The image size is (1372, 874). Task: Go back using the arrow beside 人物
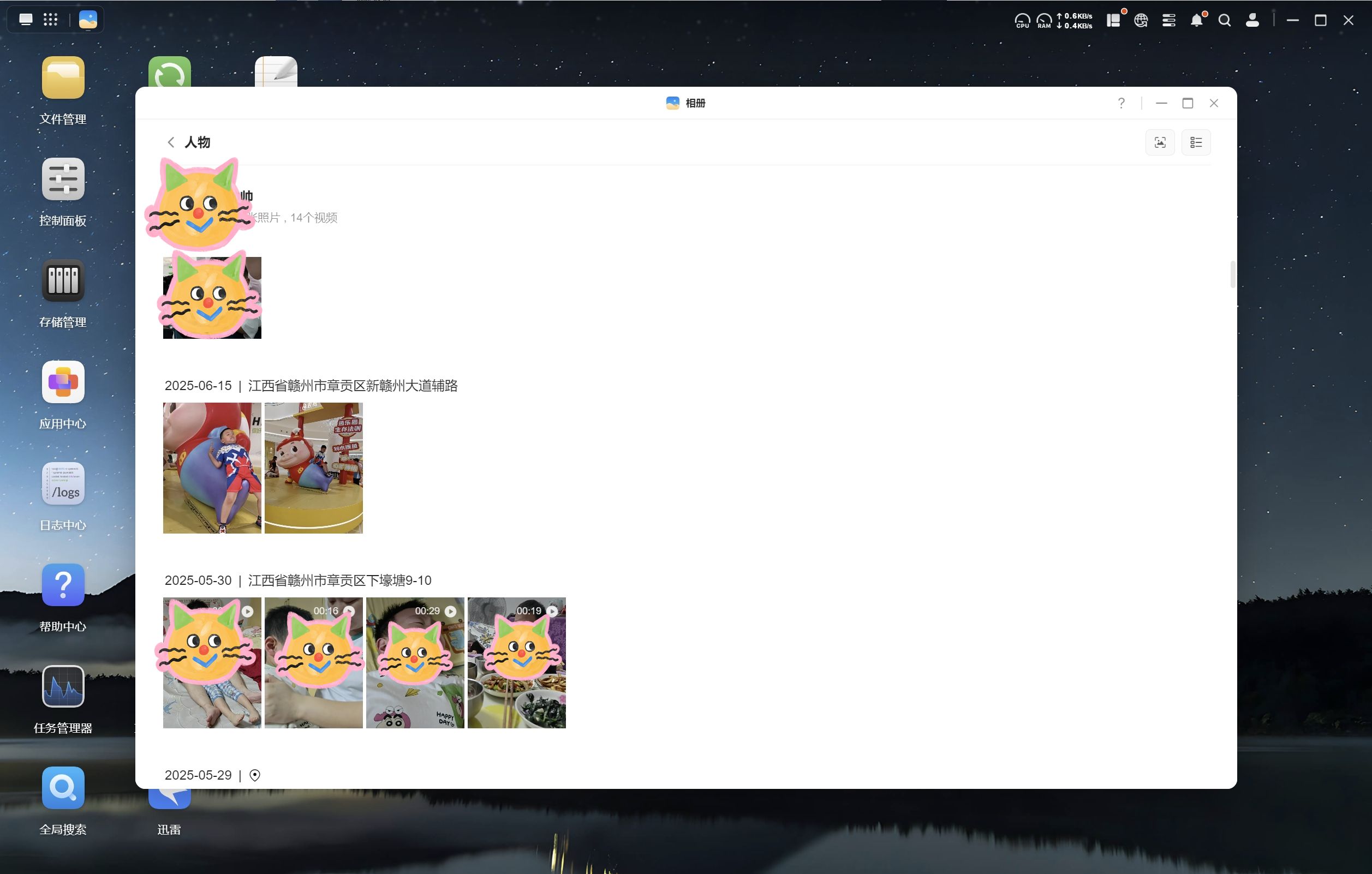coord(170,142)
